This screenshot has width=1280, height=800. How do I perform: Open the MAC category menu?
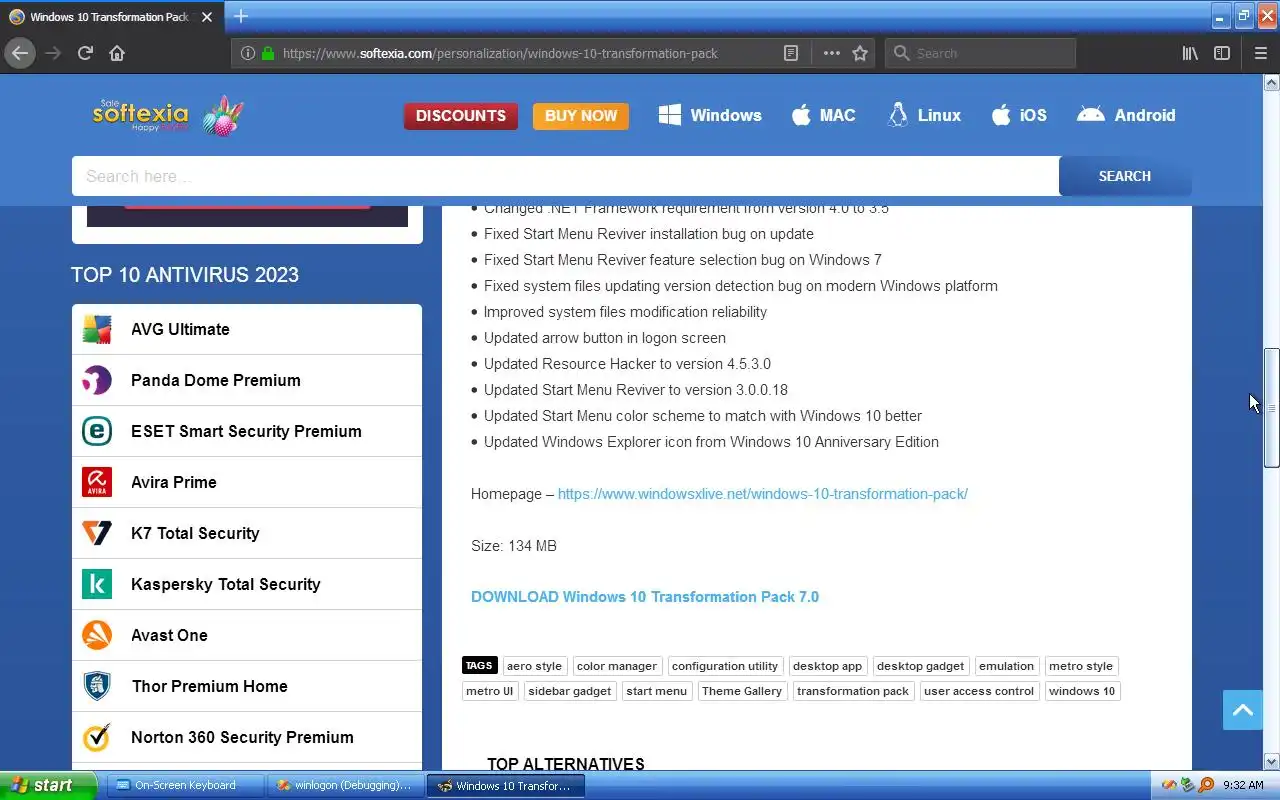(x=824, y=115)
